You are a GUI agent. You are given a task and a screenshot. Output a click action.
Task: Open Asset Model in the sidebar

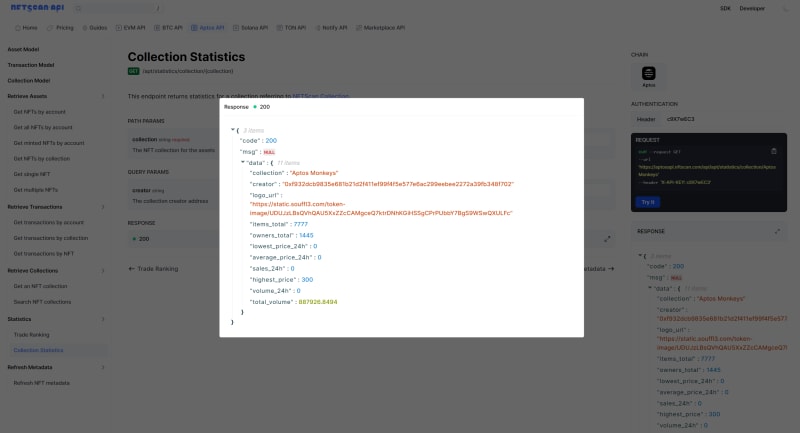point(23,49)
